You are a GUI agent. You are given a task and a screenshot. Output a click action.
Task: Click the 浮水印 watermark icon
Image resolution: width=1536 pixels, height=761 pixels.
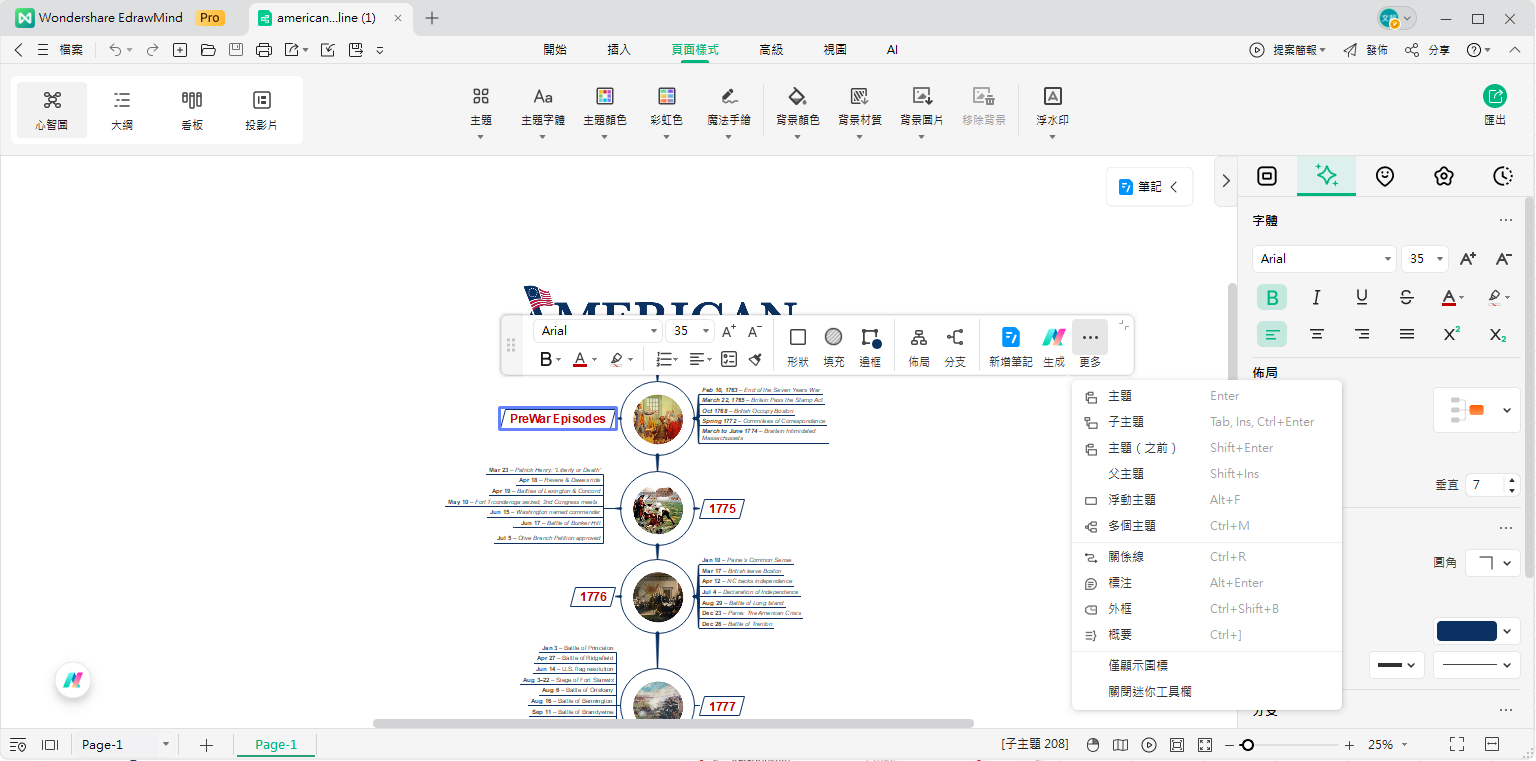click(1052, 97)
